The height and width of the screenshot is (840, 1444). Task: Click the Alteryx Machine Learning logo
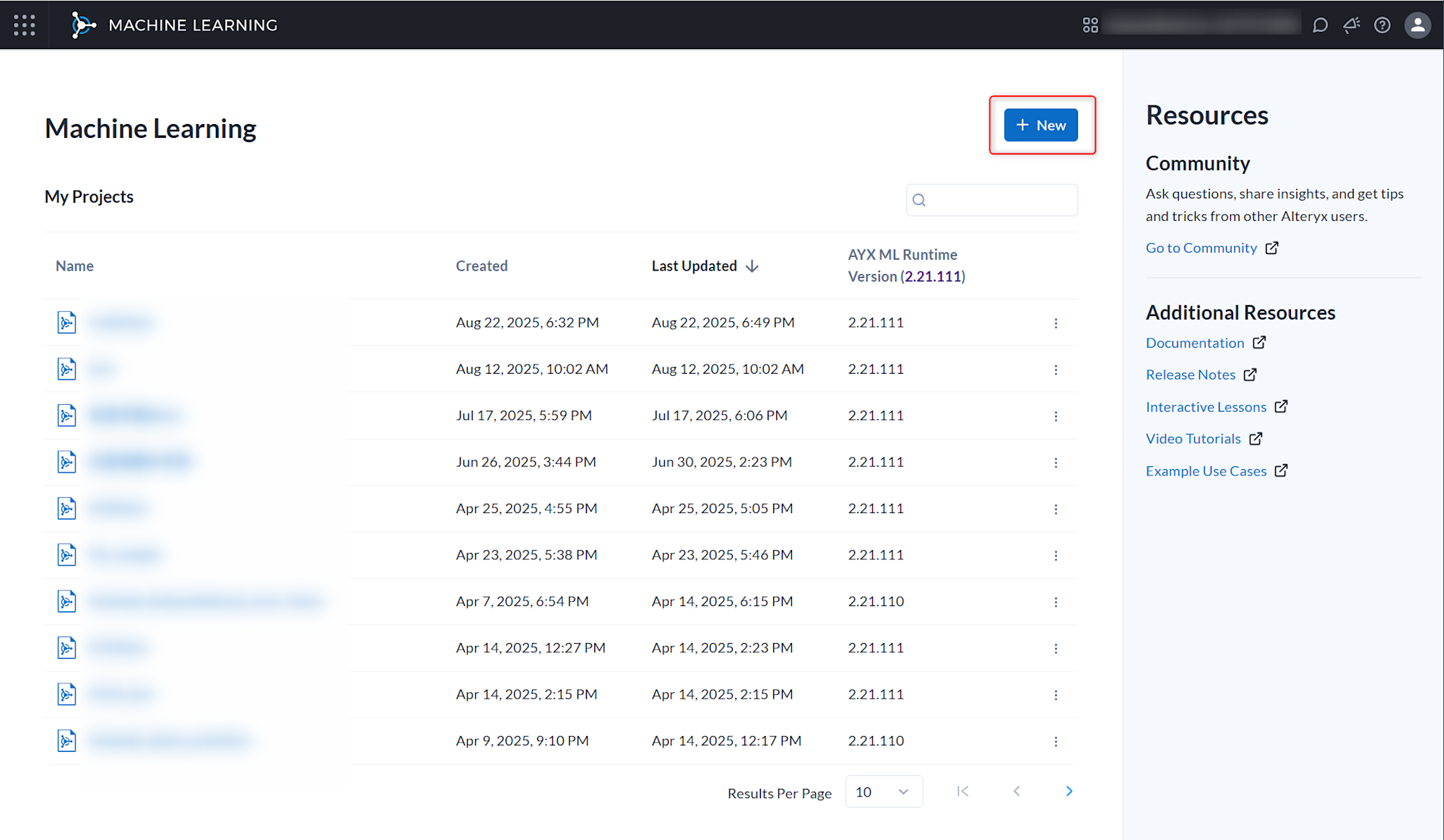coord(84,25)
